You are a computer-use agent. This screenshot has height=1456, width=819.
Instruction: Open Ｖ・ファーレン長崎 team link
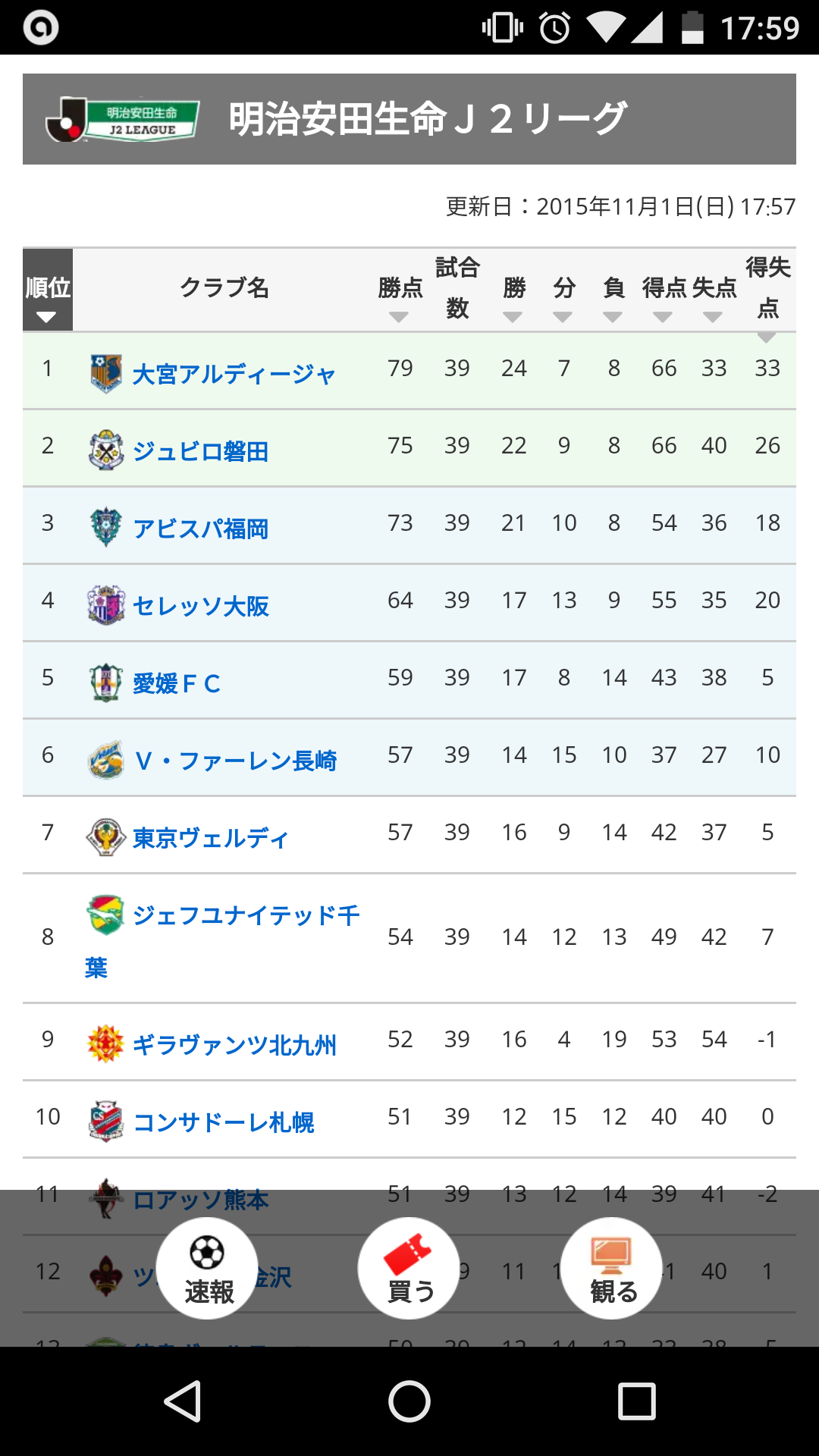[235, 761]
